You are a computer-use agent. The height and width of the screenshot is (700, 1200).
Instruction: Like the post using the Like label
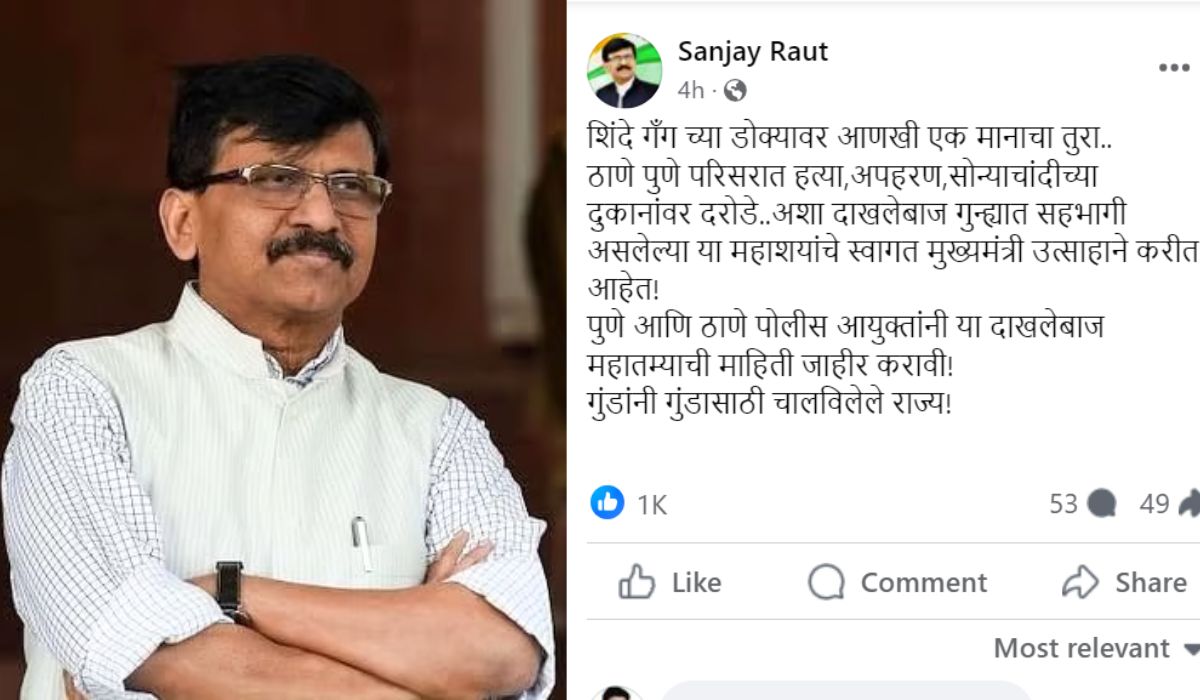(x=696, y=582)
